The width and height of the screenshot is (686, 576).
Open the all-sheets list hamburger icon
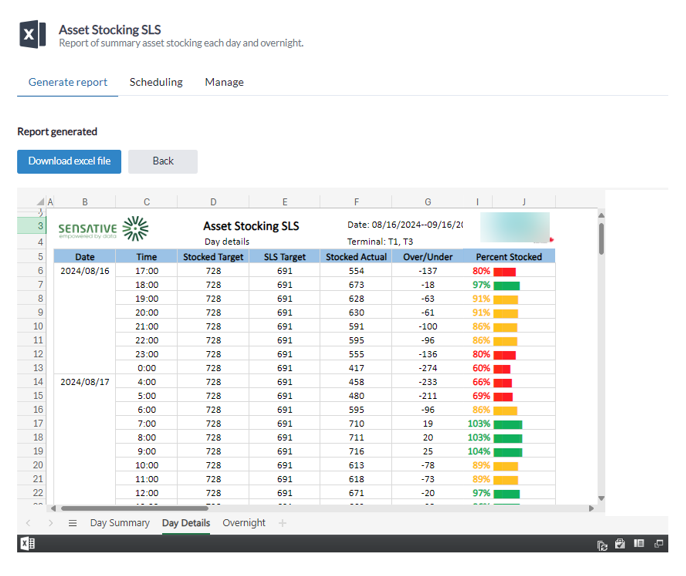(73, 523)
